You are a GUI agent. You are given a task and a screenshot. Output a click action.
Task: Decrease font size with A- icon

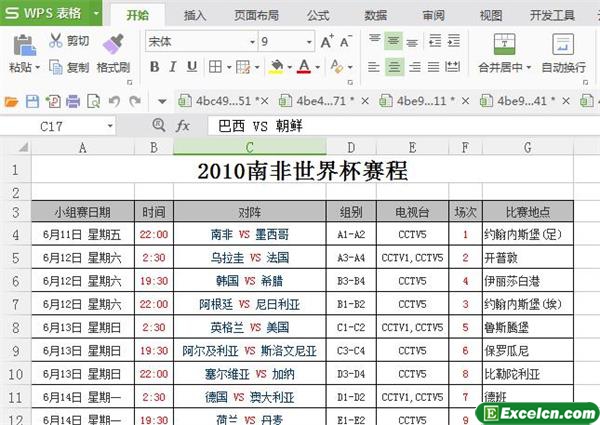click(346, 41)
